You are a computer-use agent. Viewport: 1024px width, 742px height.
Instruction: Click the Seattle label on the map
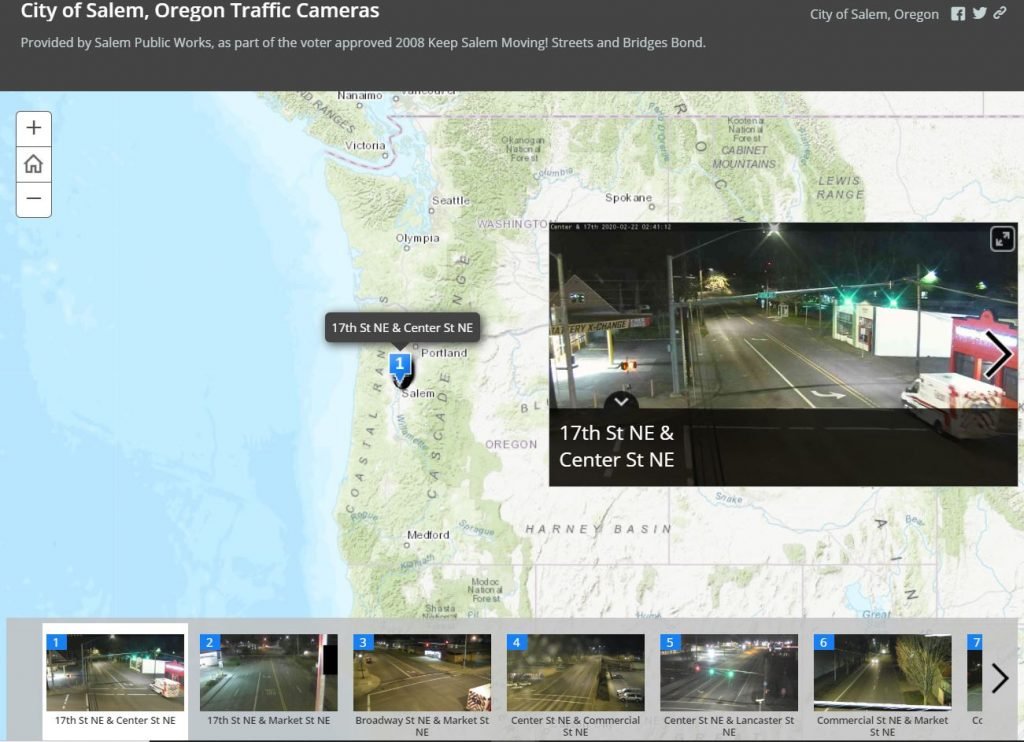pos(451,201)
